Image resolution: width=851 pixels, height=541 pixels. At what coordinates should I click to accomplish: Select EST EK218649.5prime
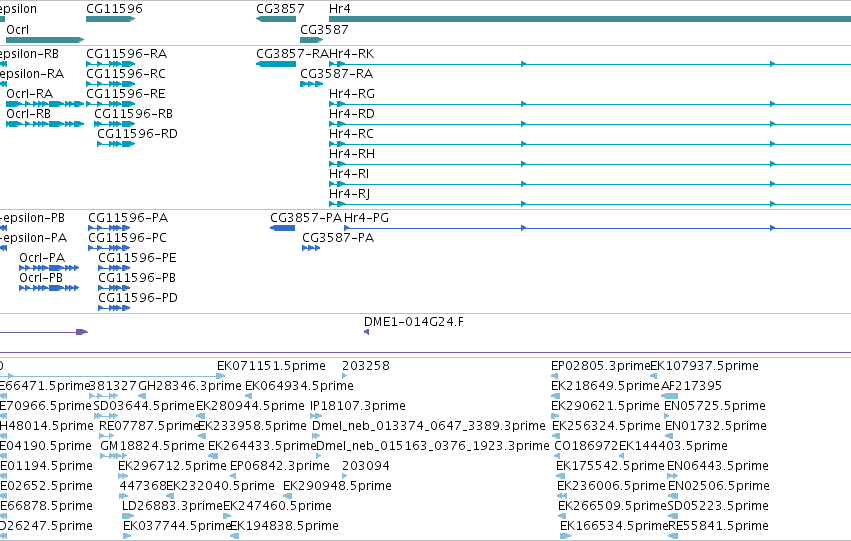(x=605, y=386)
